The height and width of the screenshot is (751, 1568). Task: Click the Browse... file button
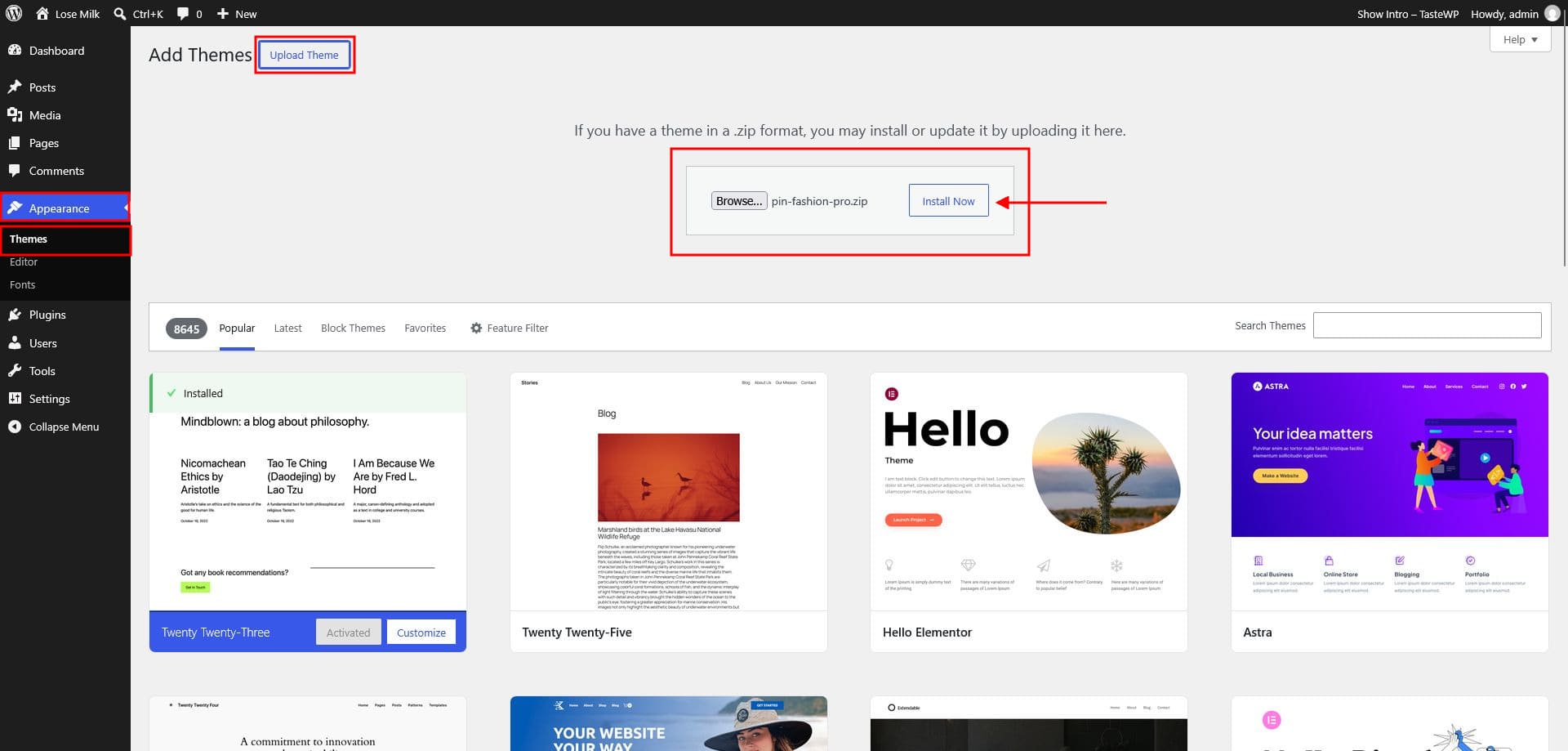[739, 201]
